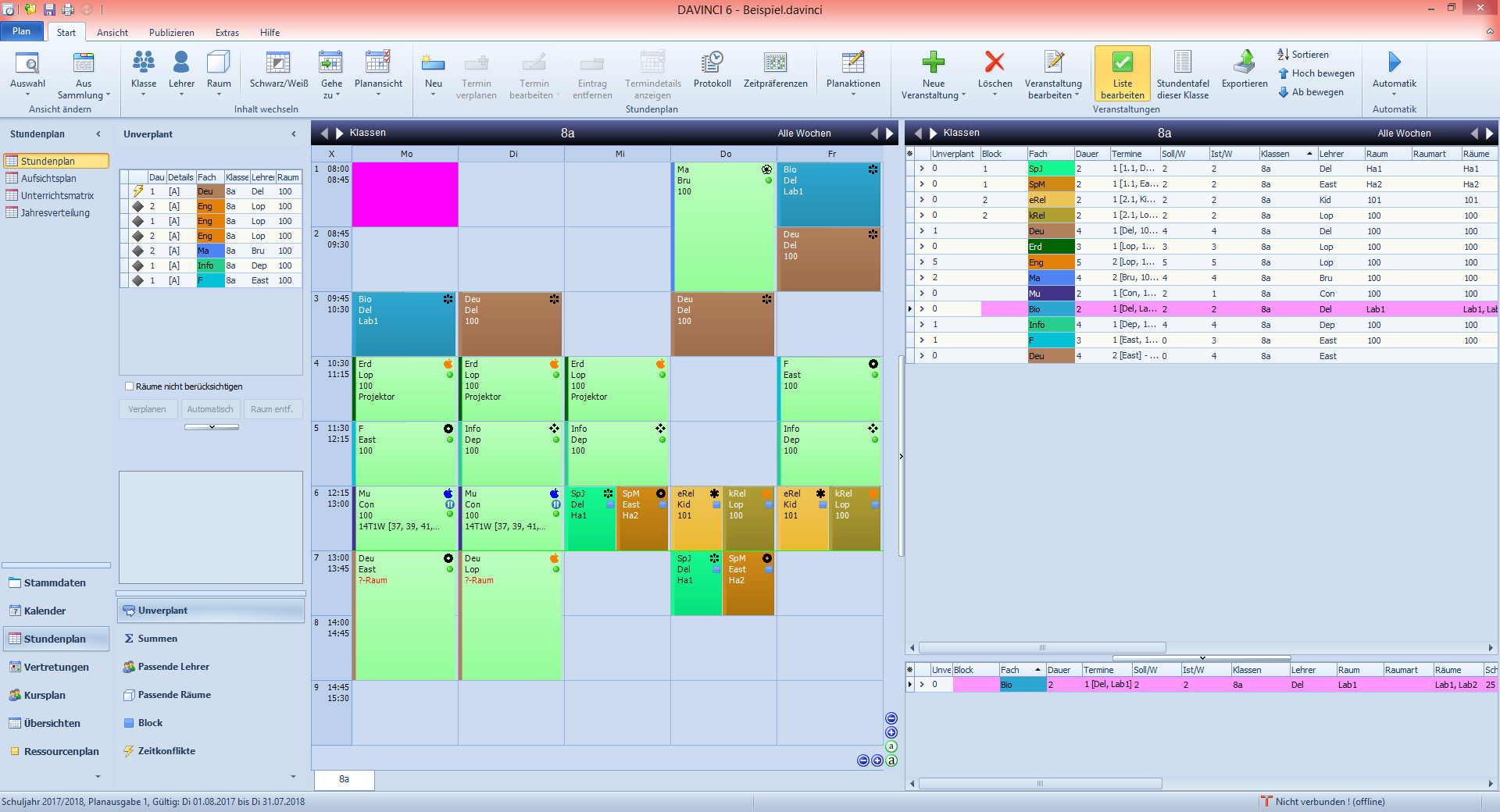This screenshot has height=812, width=1500.
Task: Click horizontal scrollbar of event list
Action: point(1042,648)
